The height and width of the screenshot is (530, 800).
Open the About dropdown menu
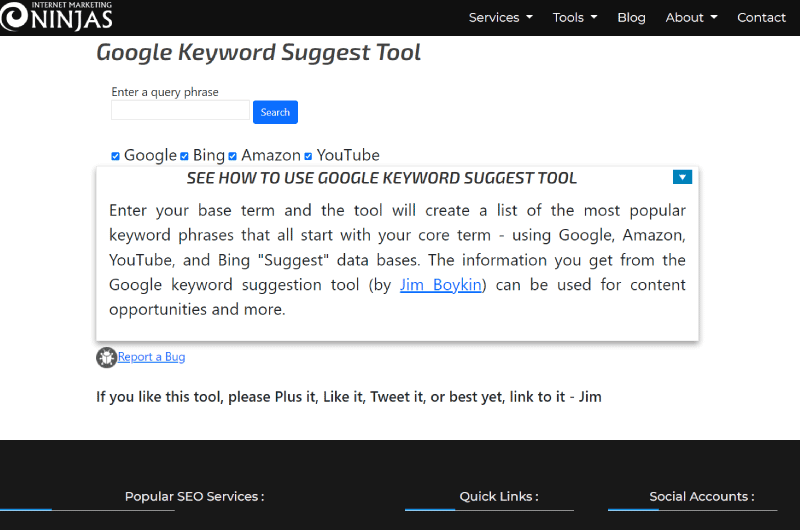pos(691,17)
